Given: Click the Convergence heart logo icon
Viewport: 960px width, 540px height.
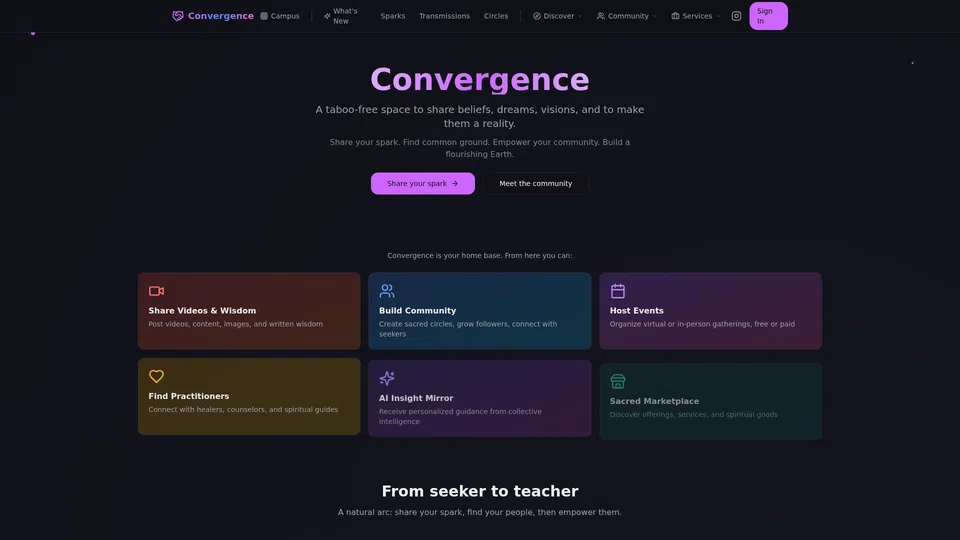Looking at the screenshot, I should (x=178, y=16).
